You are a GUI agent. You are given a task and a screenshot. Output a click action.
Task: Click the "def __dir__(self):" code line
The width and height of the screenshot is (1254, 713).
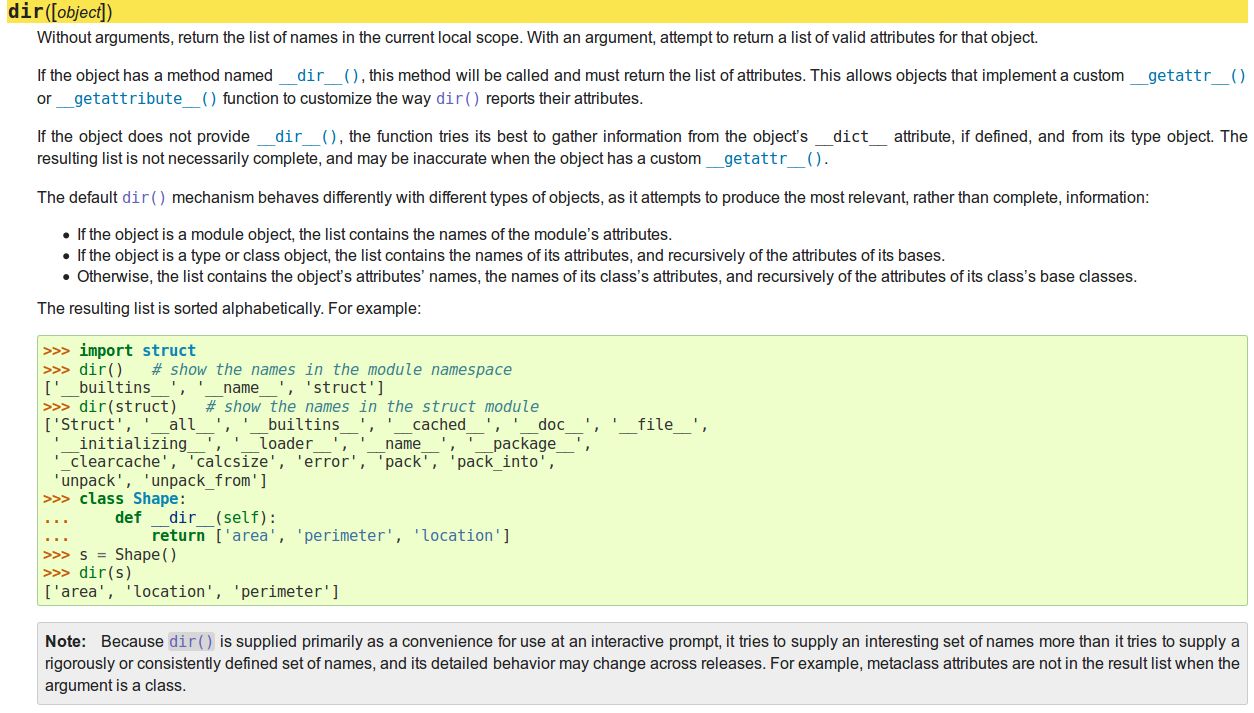coord(195,517)
